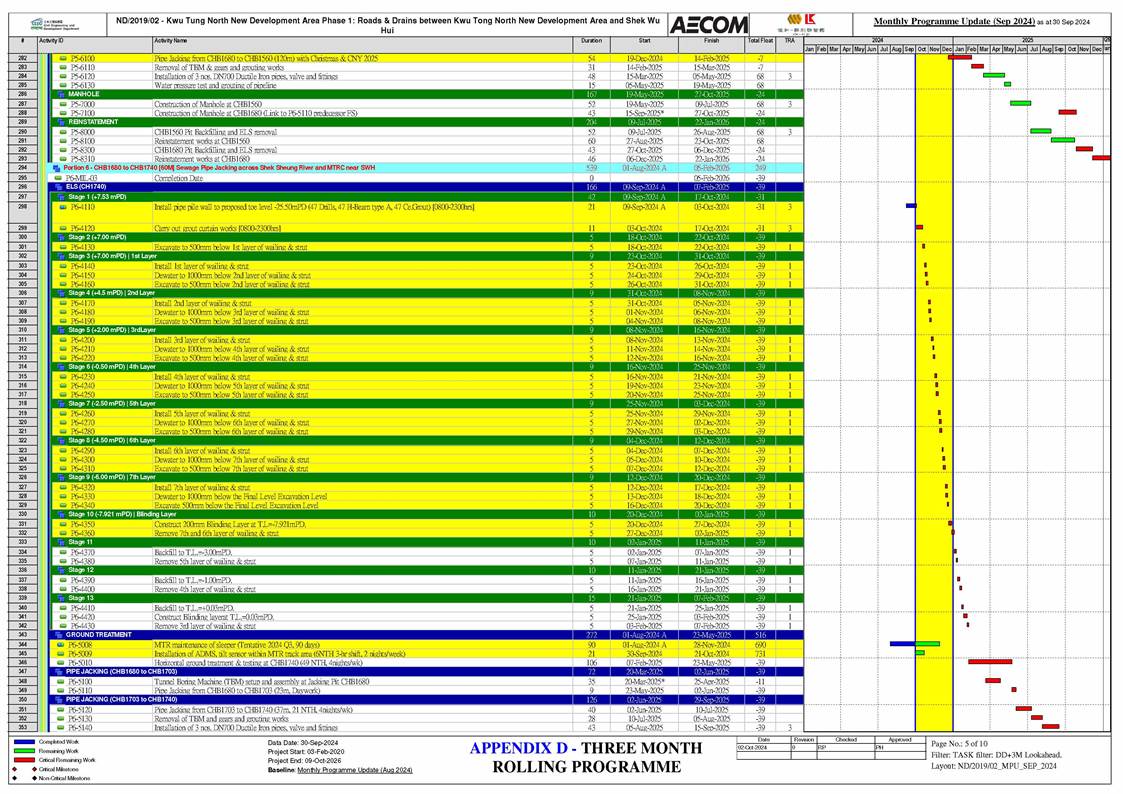Screen dimensions: 1123x794
Task: Open the Monthly Programme Update (Aug 2024) baseline link
Action: pyautogui.click(x=354, y=770)
